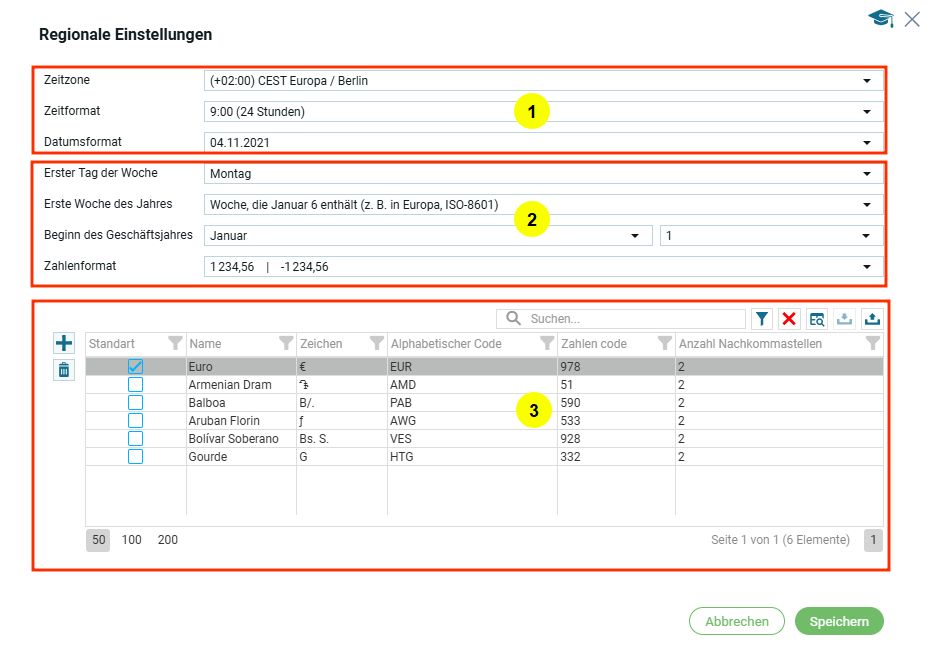Screen dimensions: 929x648
Task: Open help via the graduation cap icon
Action: click(880, 19)
